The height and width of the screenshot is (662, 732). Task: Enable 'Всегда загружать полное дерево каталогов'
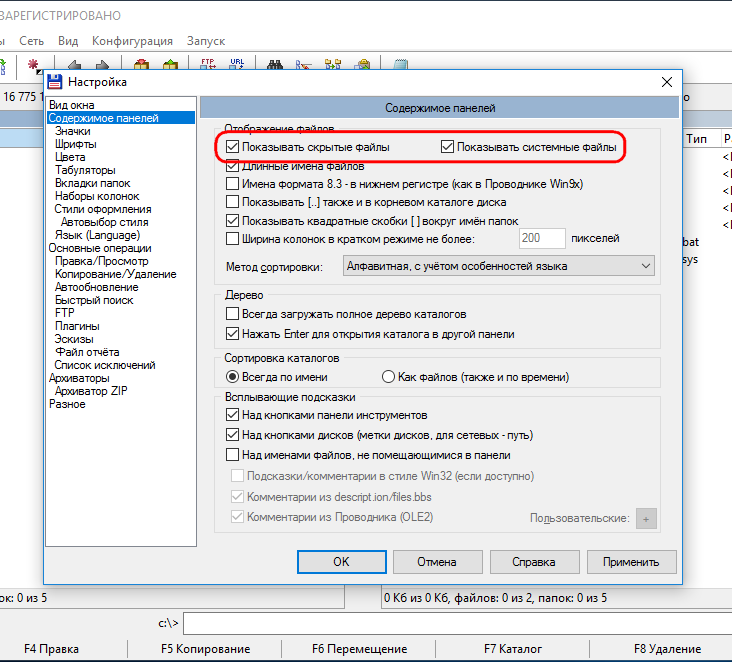pyautogui.click(x=232, y=313)
